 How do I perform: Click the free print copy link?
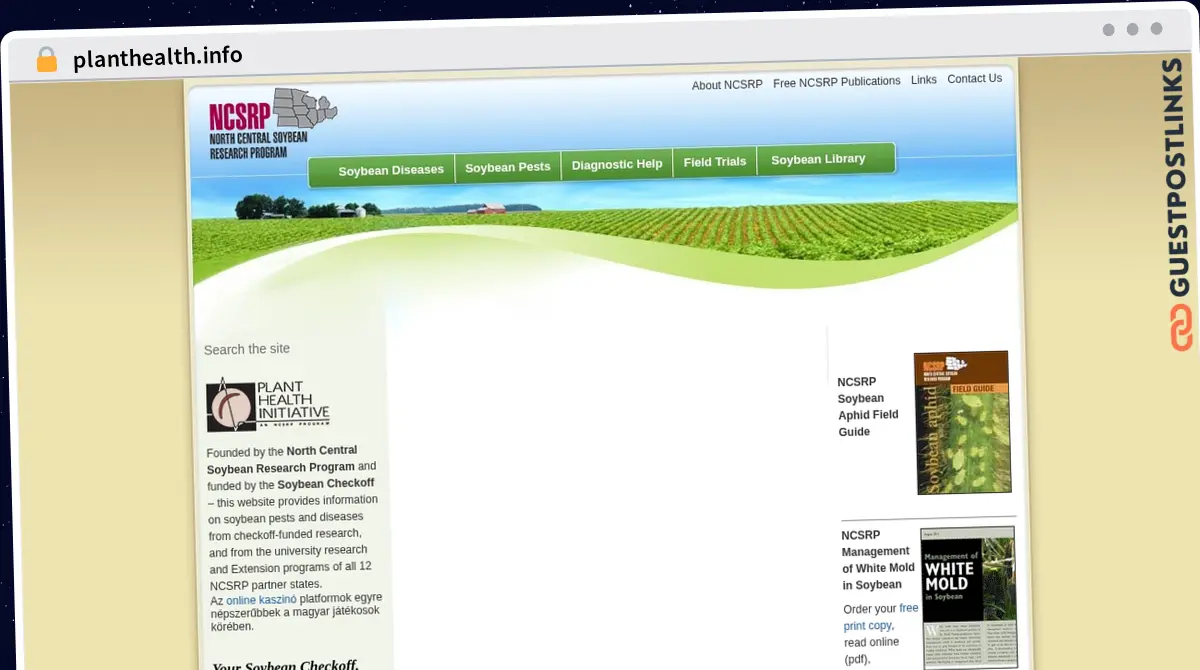(x=880, y=617)
